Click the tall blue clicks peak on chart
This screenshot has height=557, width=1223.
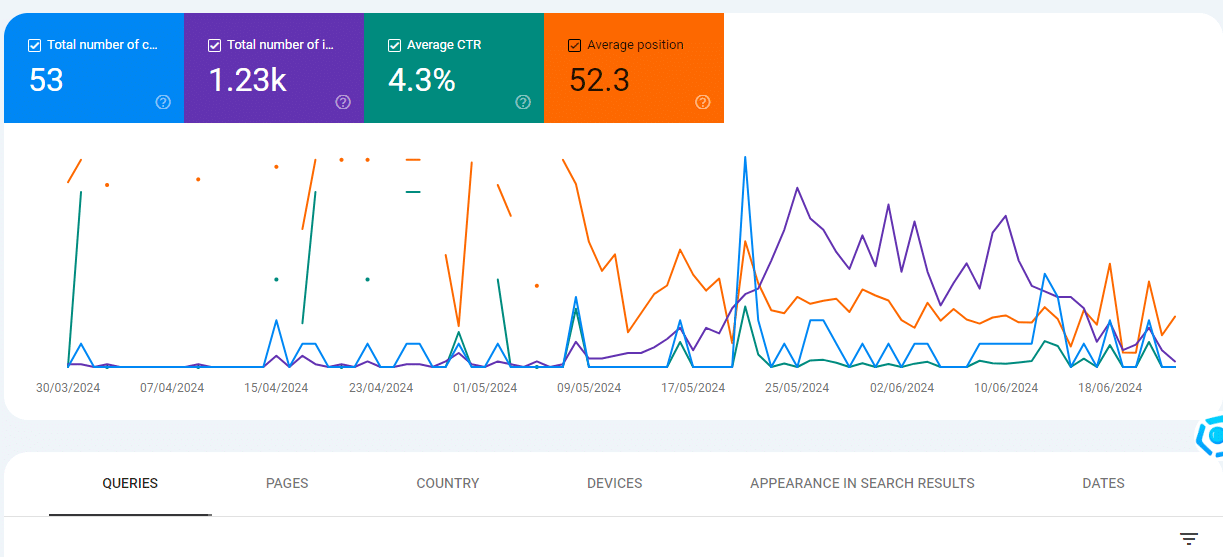tap(745, 158)
